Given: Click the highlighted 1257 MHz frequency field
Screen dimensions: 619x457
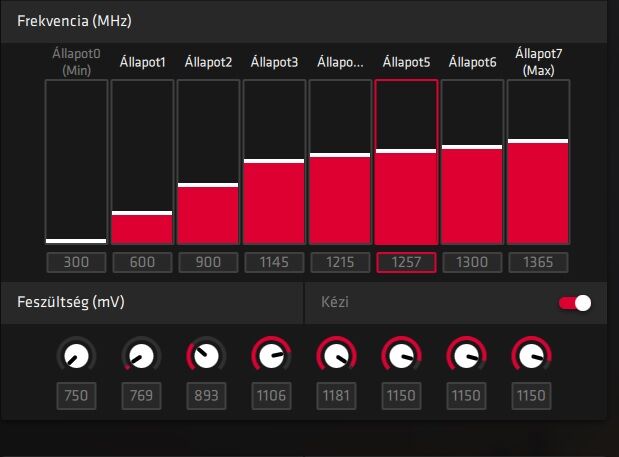Looking at the screenshot, I should click(x=406, y=262).
